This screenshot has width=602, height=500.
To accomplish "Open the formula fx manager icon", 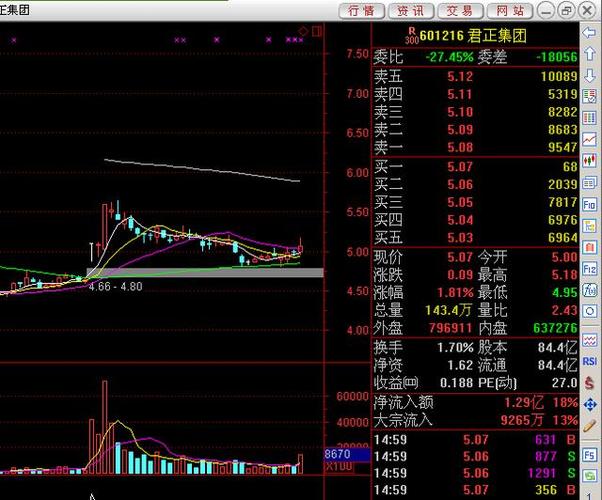I will 589,290.
